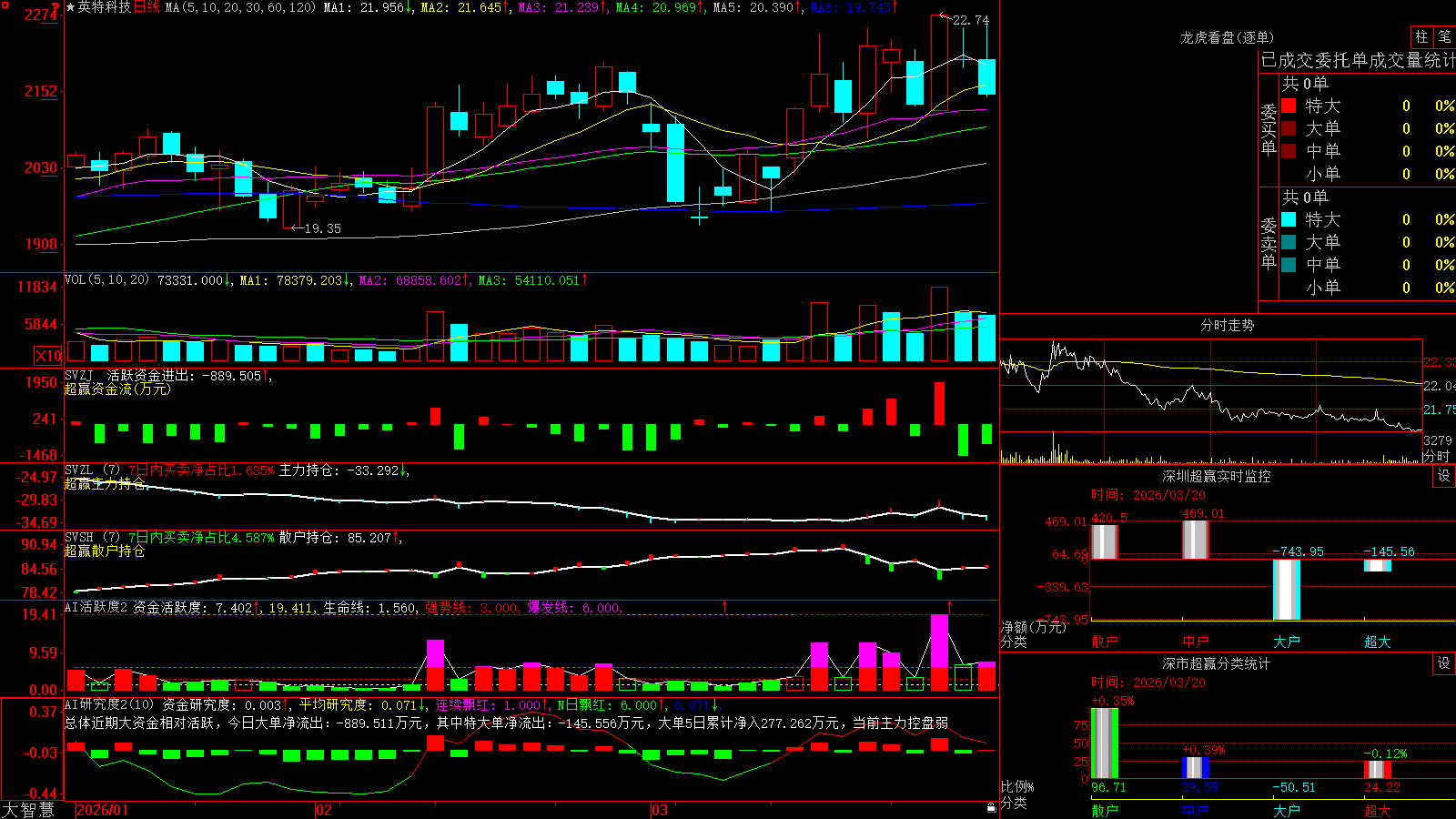Click the 分时走势 panel title
Screen dimensions: 1456x819
click(x=1227, y=325)
